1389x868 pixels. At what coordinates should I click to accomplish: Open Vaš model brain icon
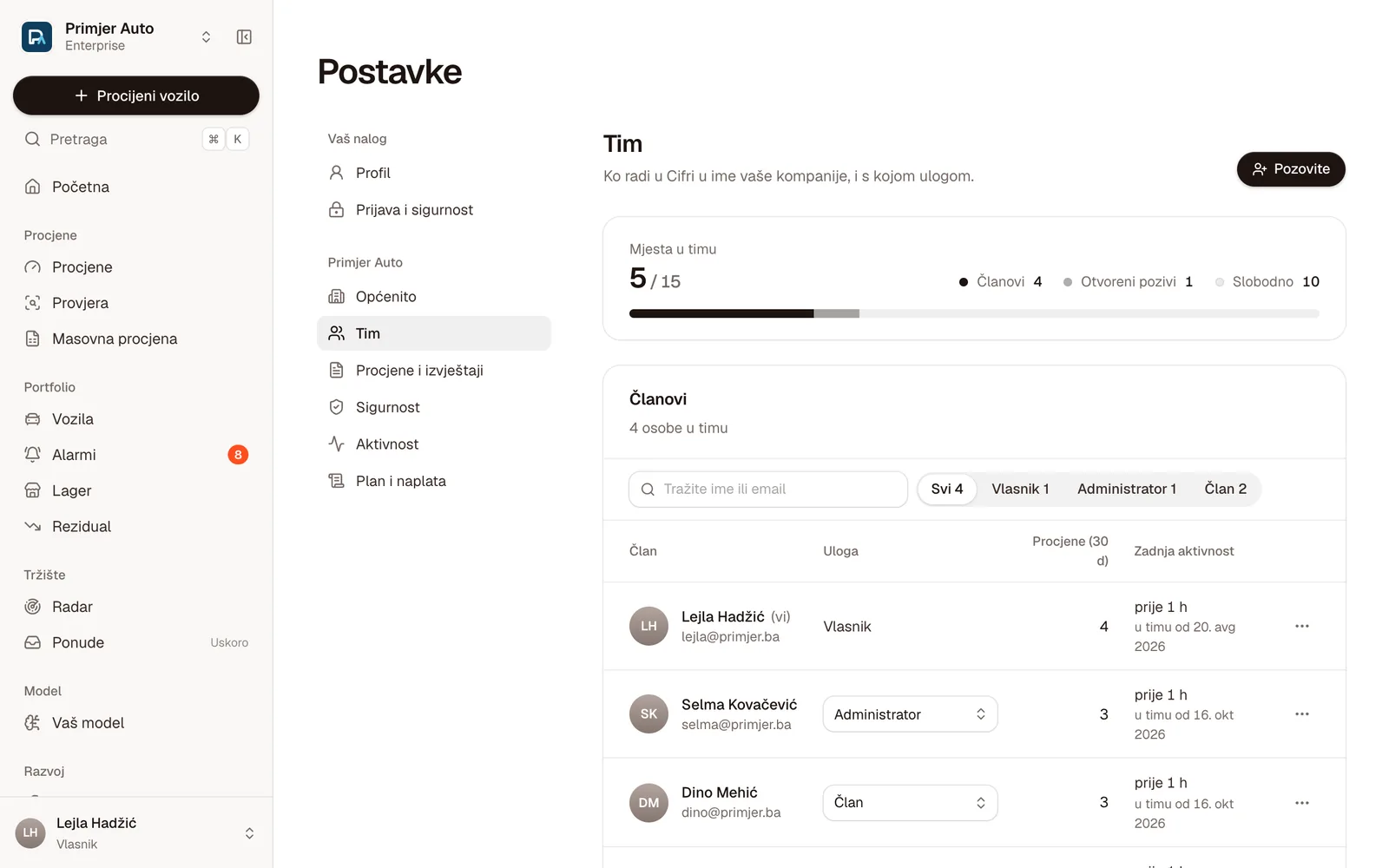tap(33, 723)
